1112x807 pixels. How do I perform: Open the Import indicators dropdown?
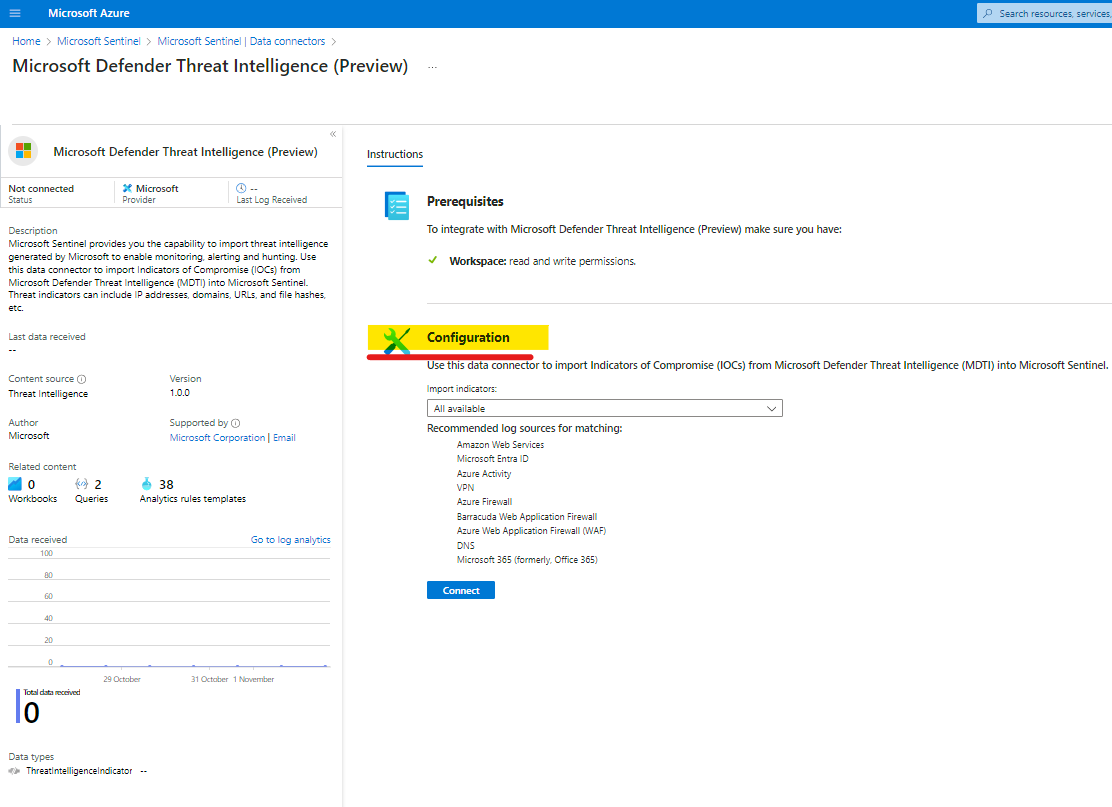[604, 408]
